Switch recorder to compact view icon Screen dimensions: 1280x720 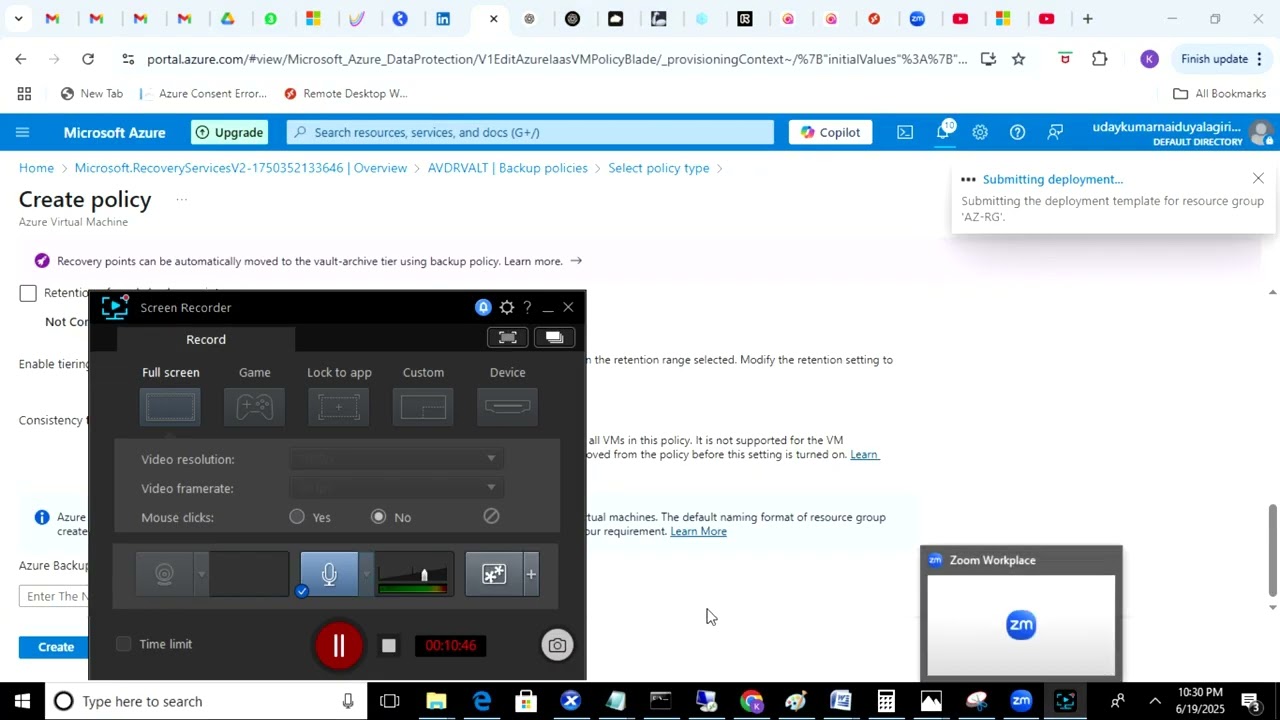click(x=508, y=337)
